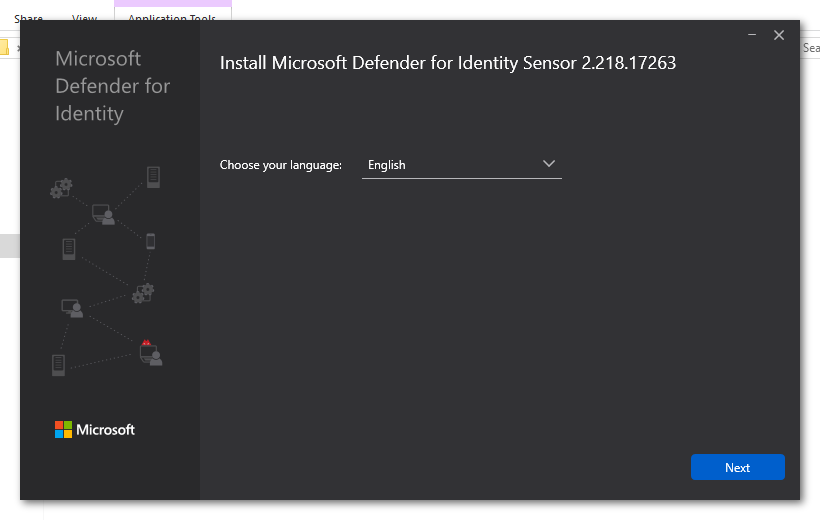
Task: Minimize the installer window
Action: [752, 35]
